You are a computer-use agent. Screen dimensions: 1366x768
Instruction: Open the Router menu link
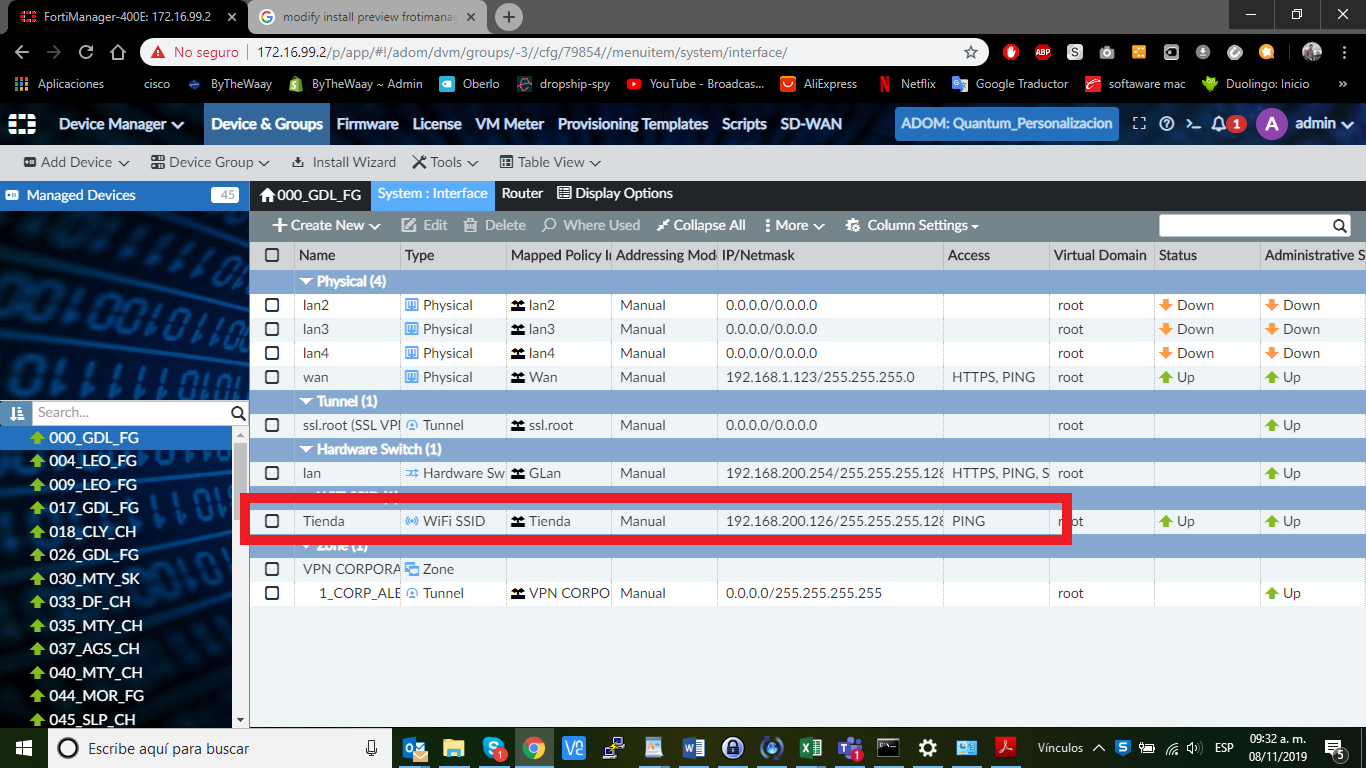(522, 194)
